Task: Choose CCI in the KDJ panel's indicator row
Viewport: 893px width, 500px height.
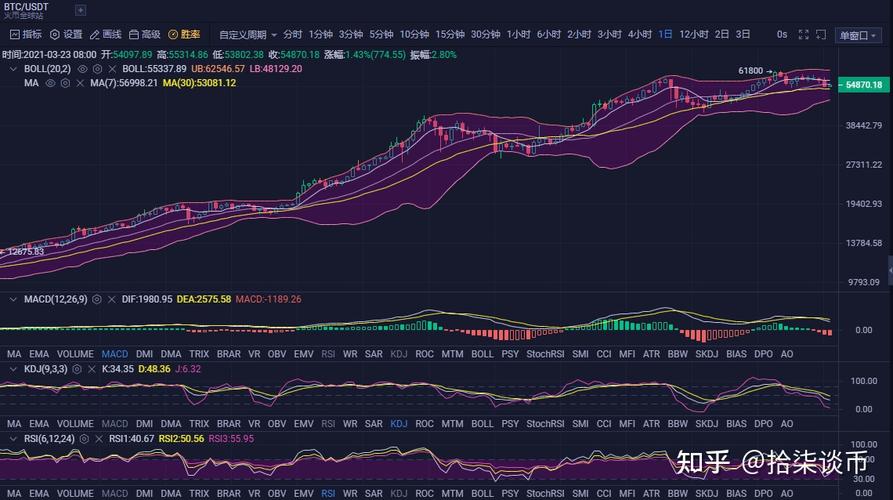Action: pos(604,424)
